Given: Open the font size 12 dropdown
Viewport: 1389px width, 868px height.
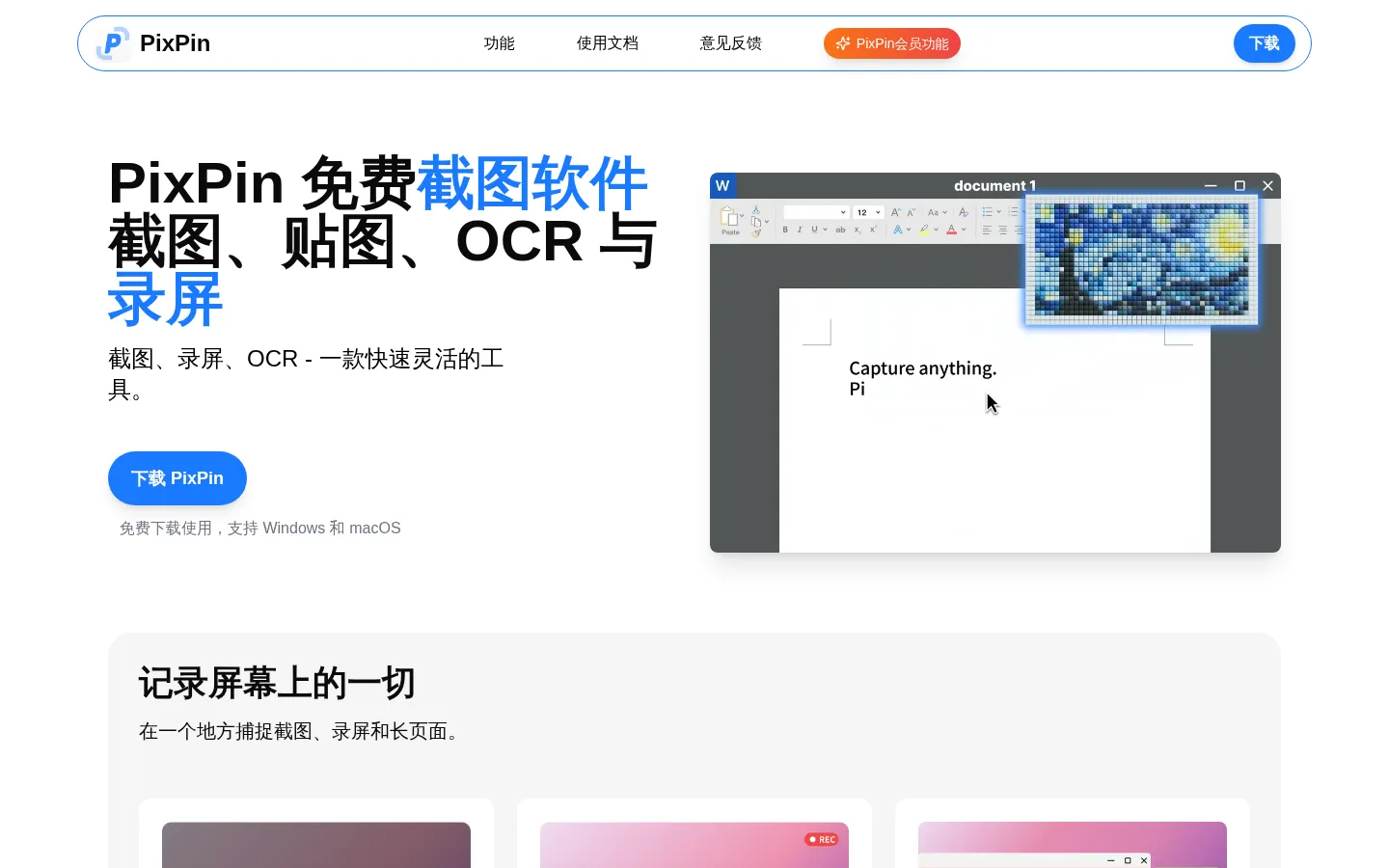Looking at the screenshot, I should (868, 212).
